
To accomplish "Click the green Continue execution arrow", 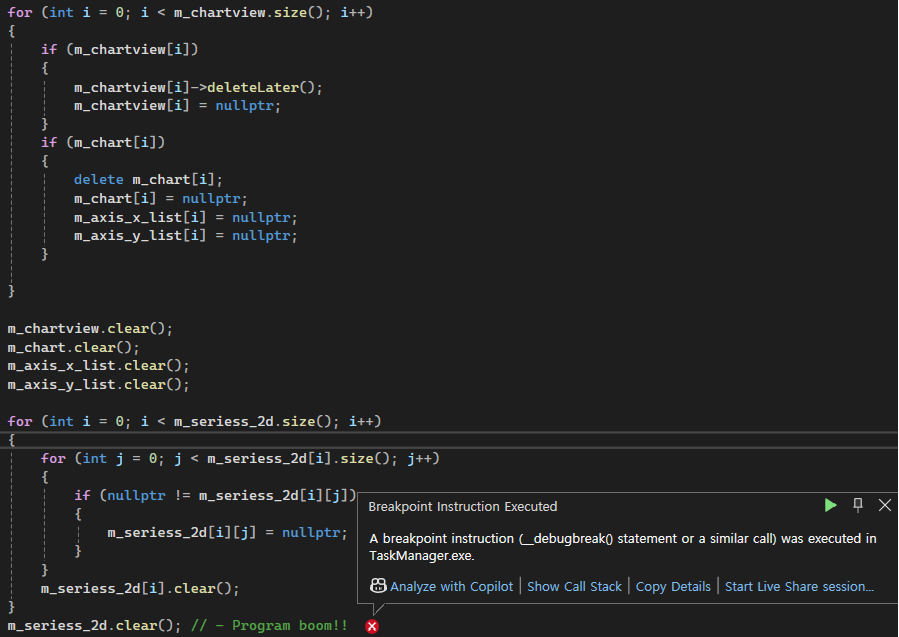I will [x=830, y=505].
